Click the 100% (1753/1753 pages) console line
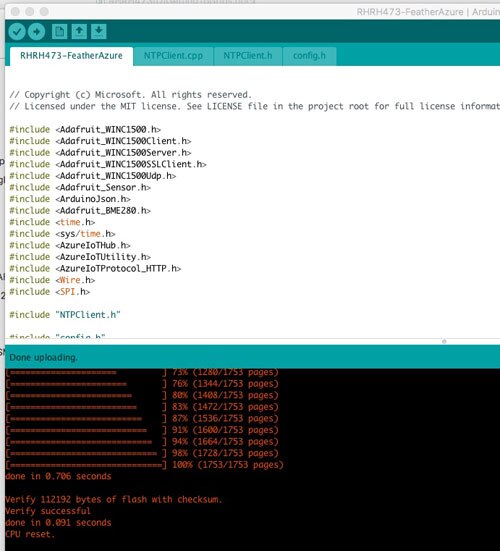This screenshot has width=500, height=551. (x=144, y=465)
